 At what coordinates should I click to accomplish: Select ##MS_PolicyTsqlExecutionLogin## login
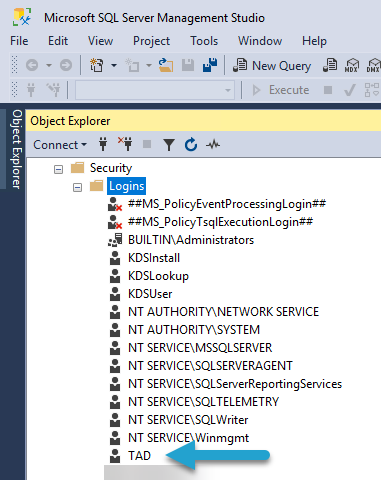pyautogui.click(x=220, y=222)
